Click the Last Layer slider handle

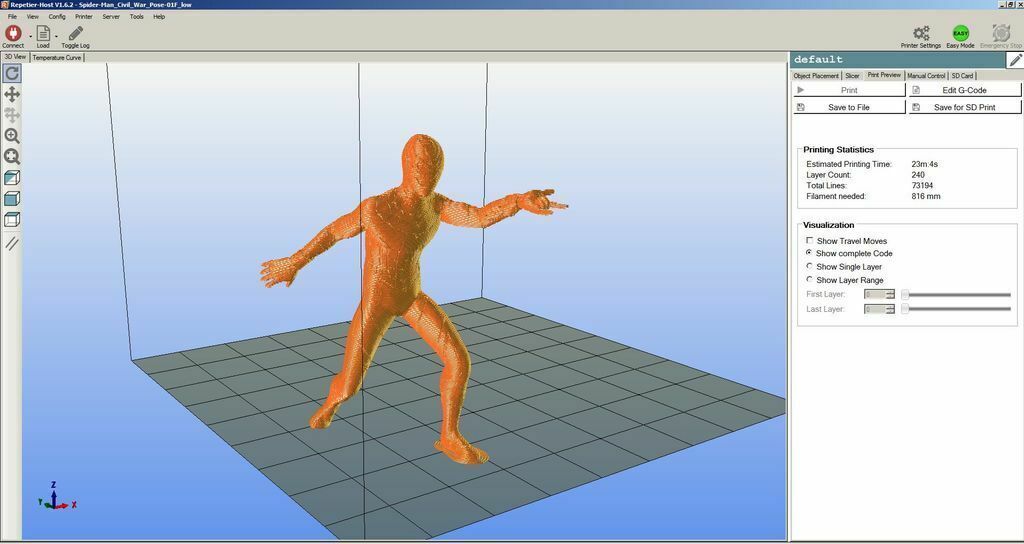coord(905,309)
